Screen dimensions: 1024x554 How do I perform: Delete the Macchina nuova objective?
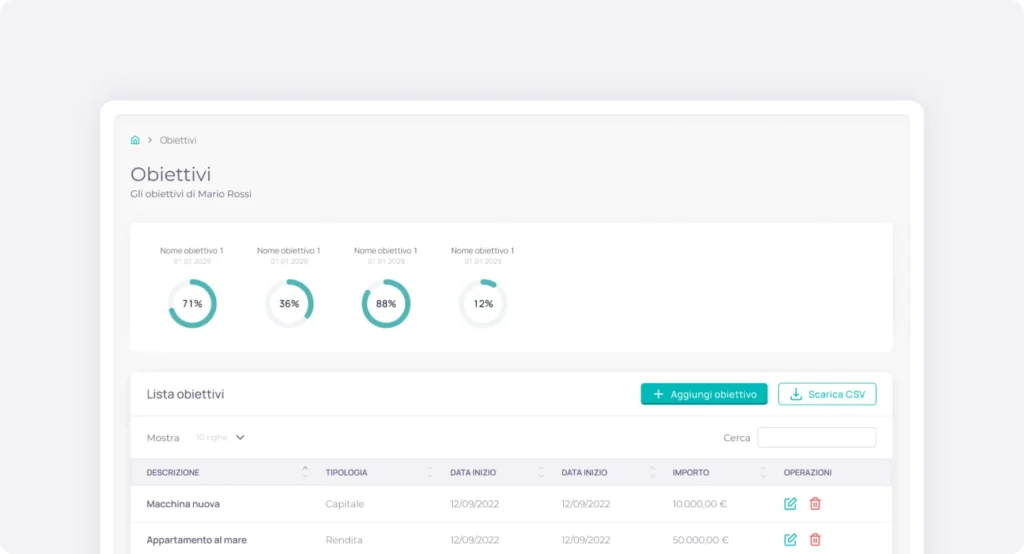click(815, 504)
